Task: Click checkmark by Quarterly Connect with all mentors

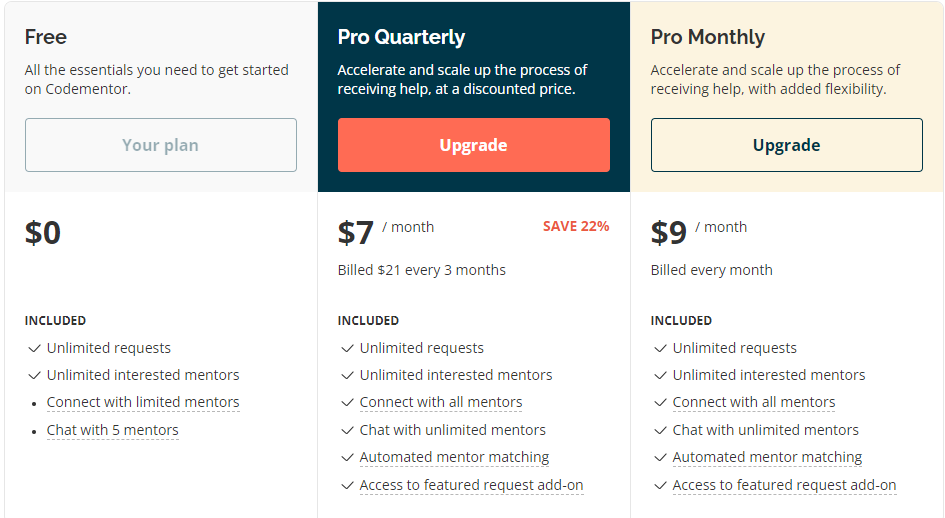Action: pos(347,402)
